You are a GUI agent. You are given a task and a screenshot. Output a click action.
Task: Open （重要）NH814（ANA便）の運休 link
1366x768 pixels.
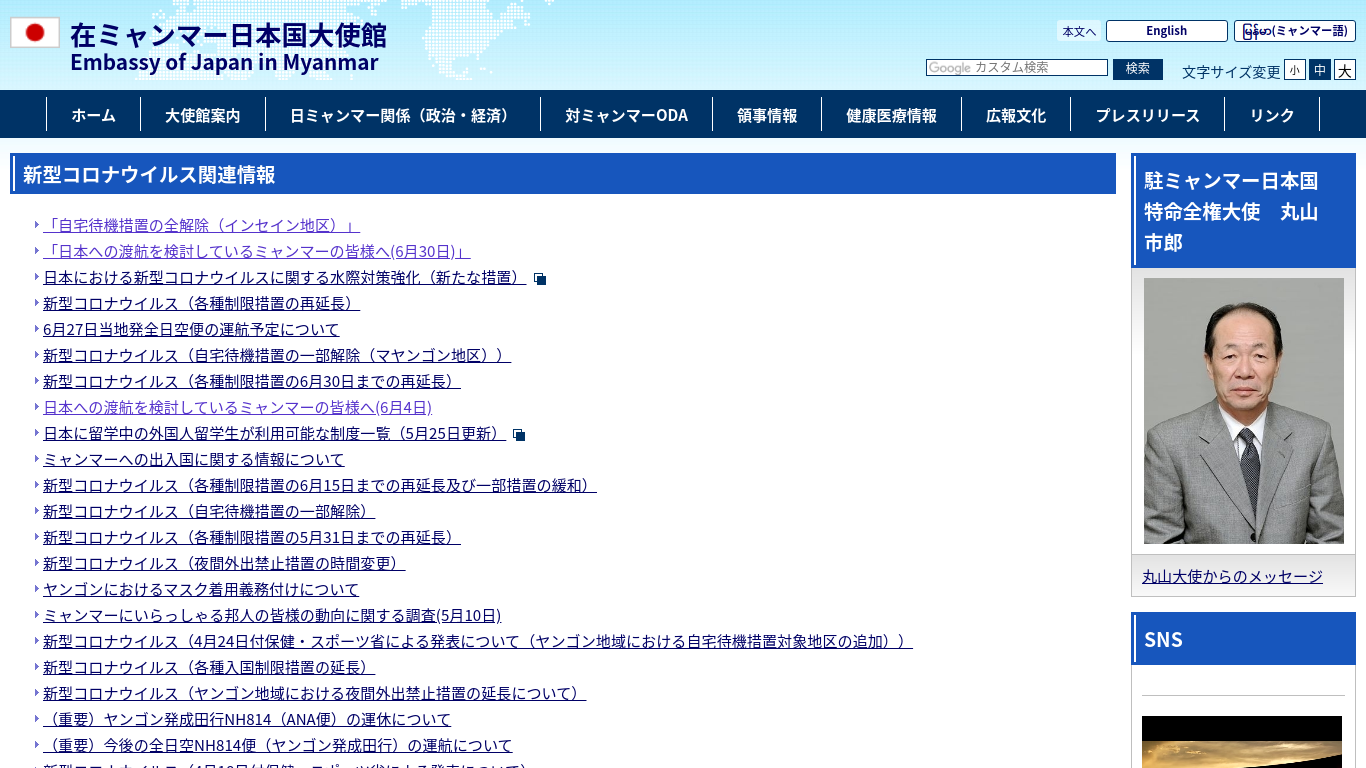247,719
